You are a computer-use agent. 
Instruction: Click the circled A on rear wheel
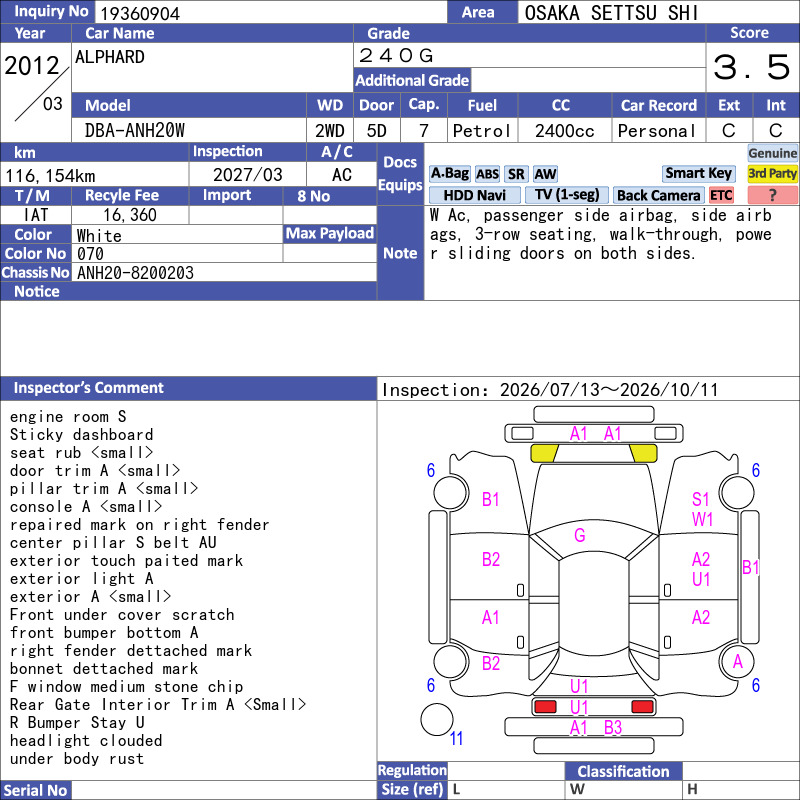pos(737,662)
